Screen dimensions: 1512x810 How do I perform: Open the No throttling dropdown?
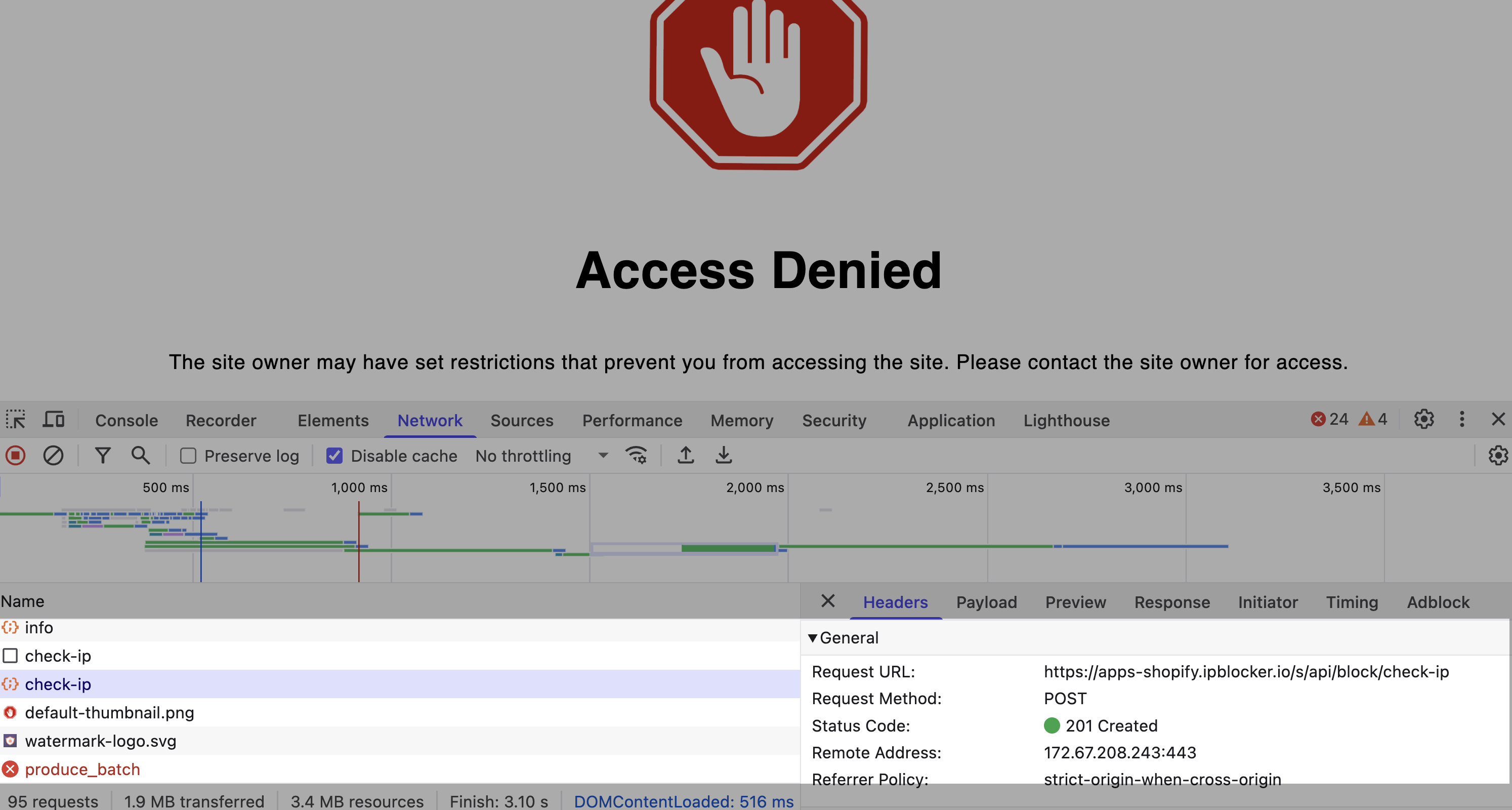(x=541, y=456)
